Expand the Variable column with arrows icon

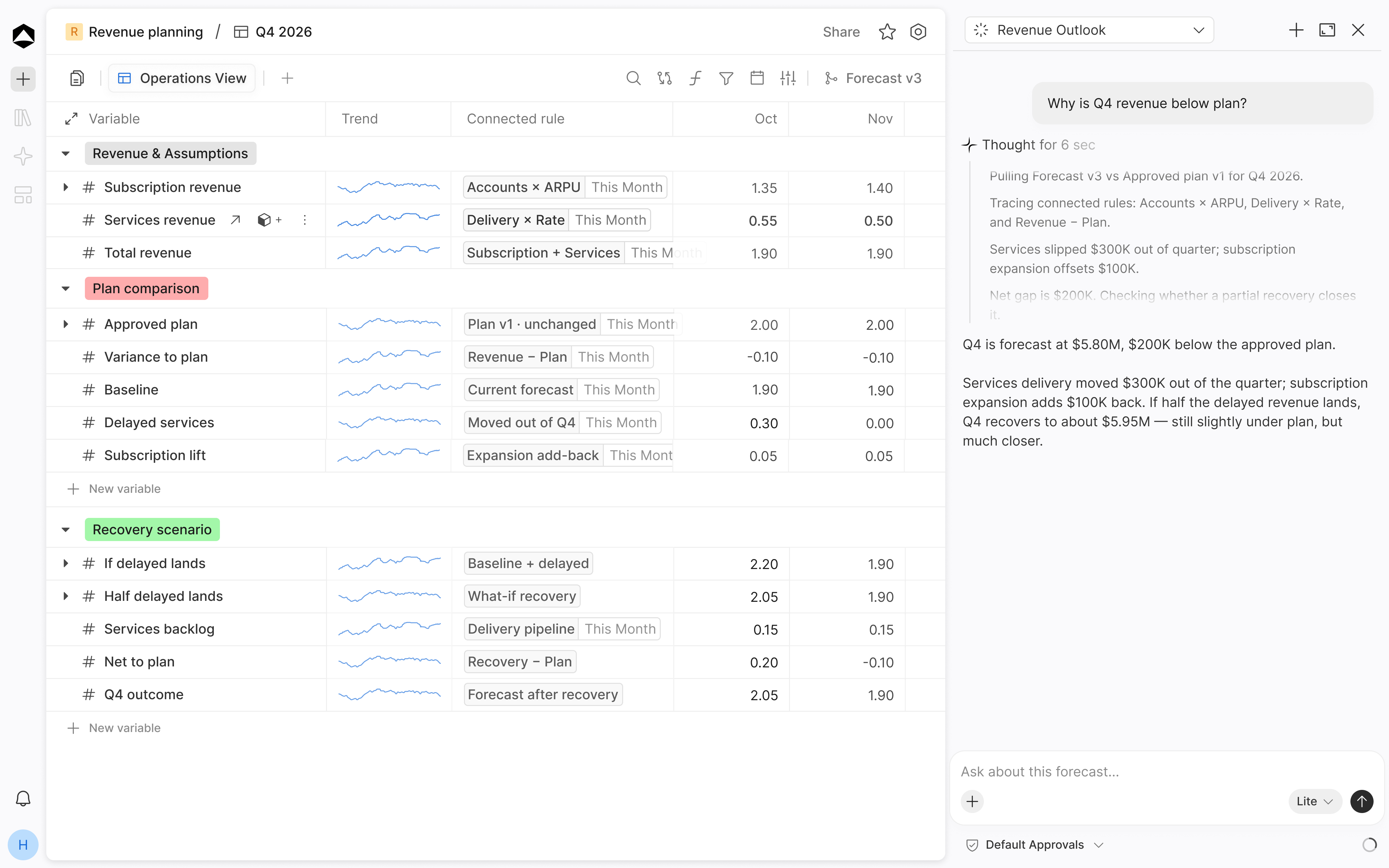click(71, 119)
